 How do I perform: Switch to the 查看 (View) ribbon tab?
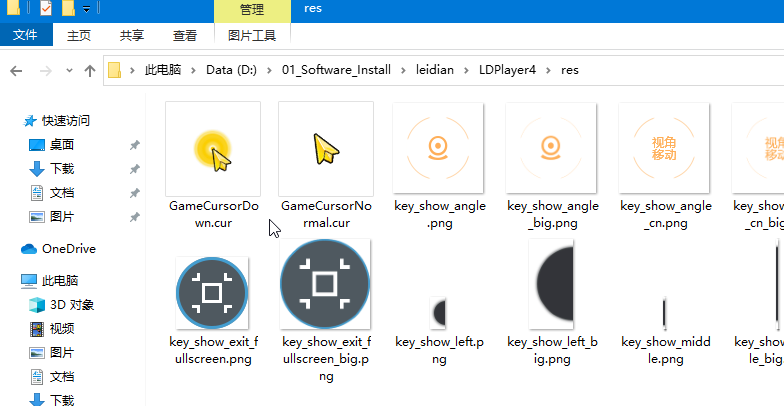[185, 35]
